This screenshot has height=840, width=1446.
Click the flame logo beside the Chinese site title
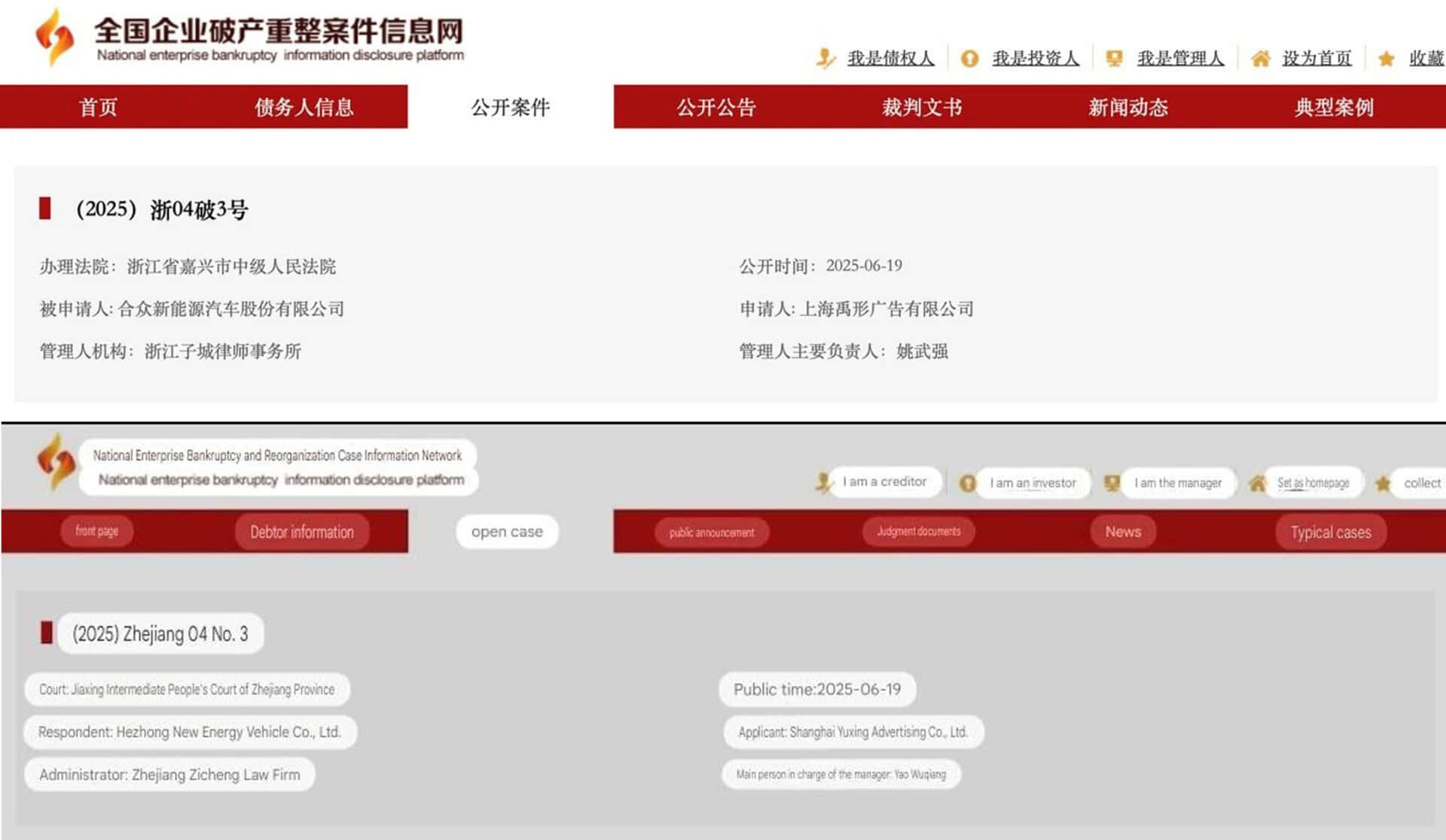55,36
